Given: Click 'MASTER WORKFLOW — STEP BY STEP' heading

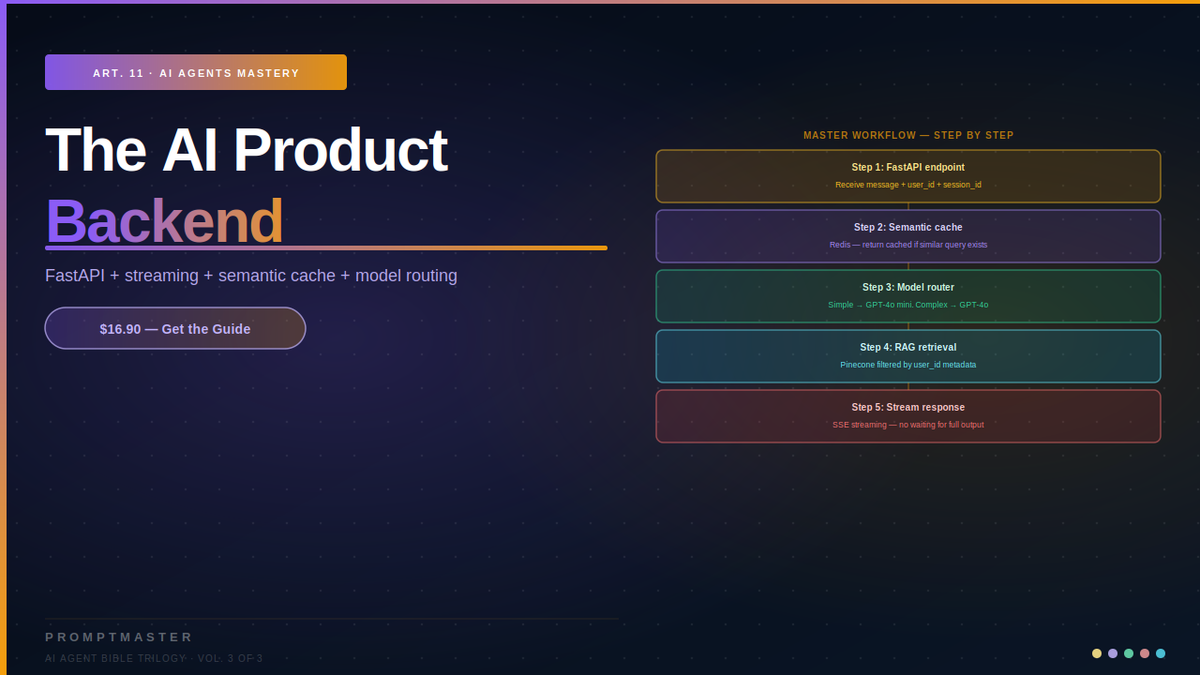Looking at the screenshot, I should pos(908,135).
